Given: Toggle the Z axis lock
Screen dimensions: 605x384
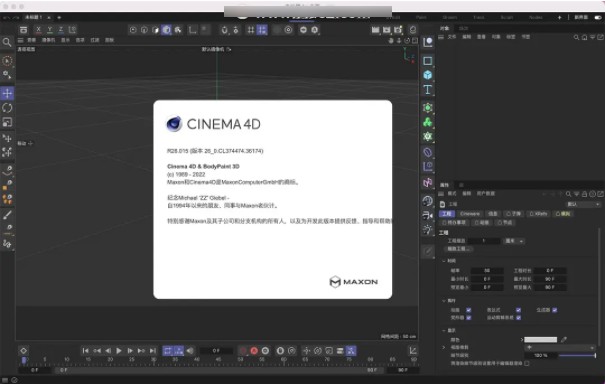Looking at the screenshot, I should coord(61,30).
